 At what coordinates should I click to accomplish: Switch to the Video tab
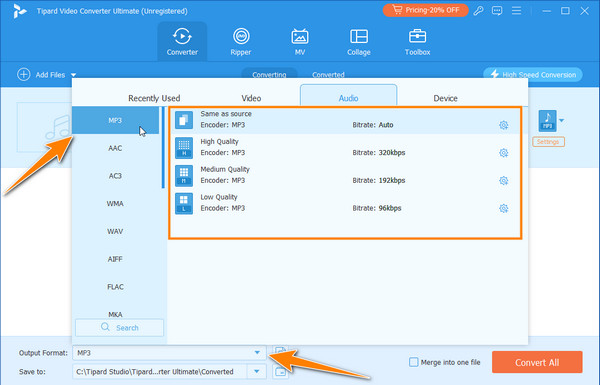[x=251, y=98]
